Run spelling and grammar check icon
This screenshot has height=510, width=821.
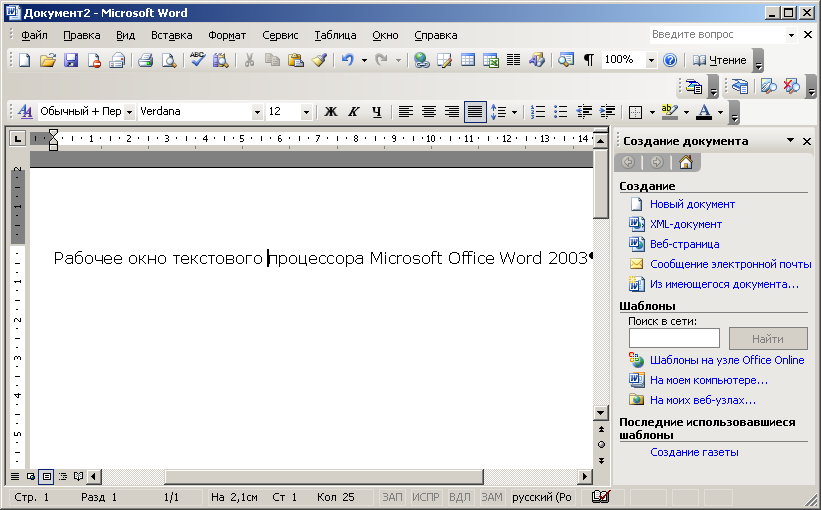[x=197, y=59]
